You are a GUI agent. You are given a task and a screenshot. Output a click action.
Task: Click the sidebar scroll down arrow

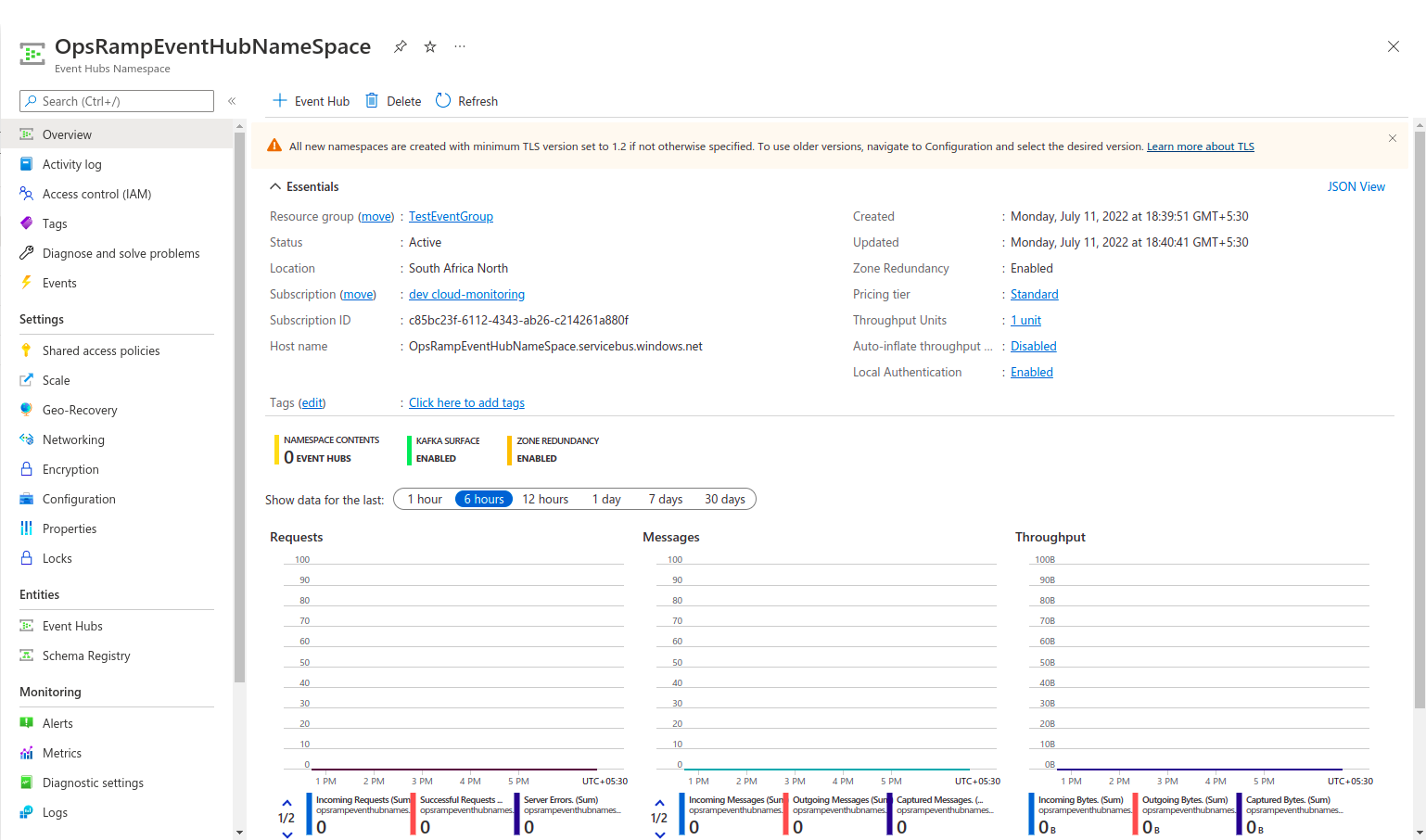click(x=239, y=833)
